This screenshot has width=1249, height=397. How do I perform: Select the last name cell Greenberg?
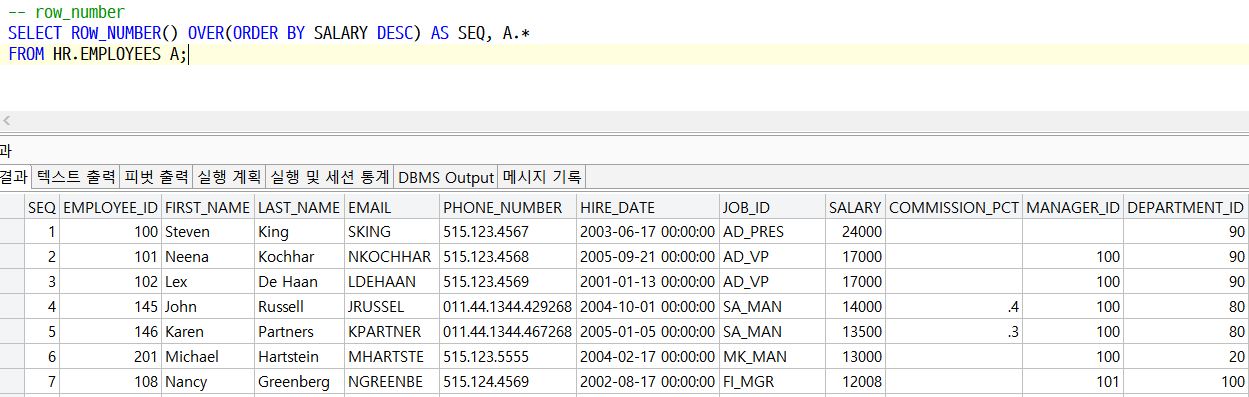(x=299, y=381)
